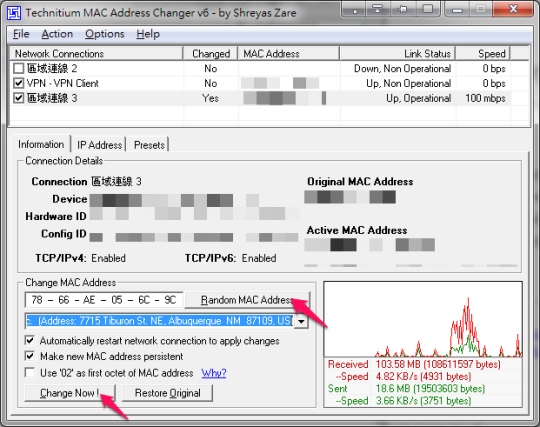Image resolution: width=540 pixels, height=427 pixels.
Task: Expand the MAC vendor address dropdown arrow
Action: tap(301, 322)
